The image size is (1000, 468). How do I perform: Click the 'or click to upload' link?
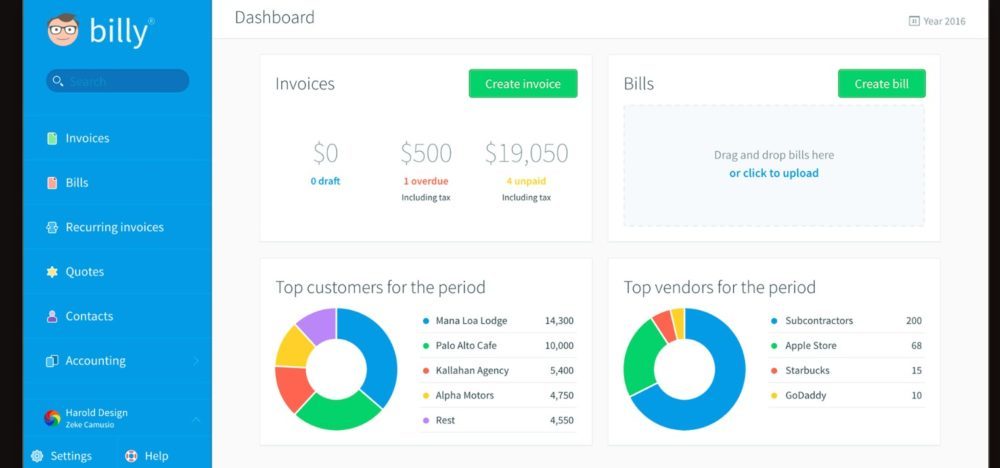coord(773,173)
